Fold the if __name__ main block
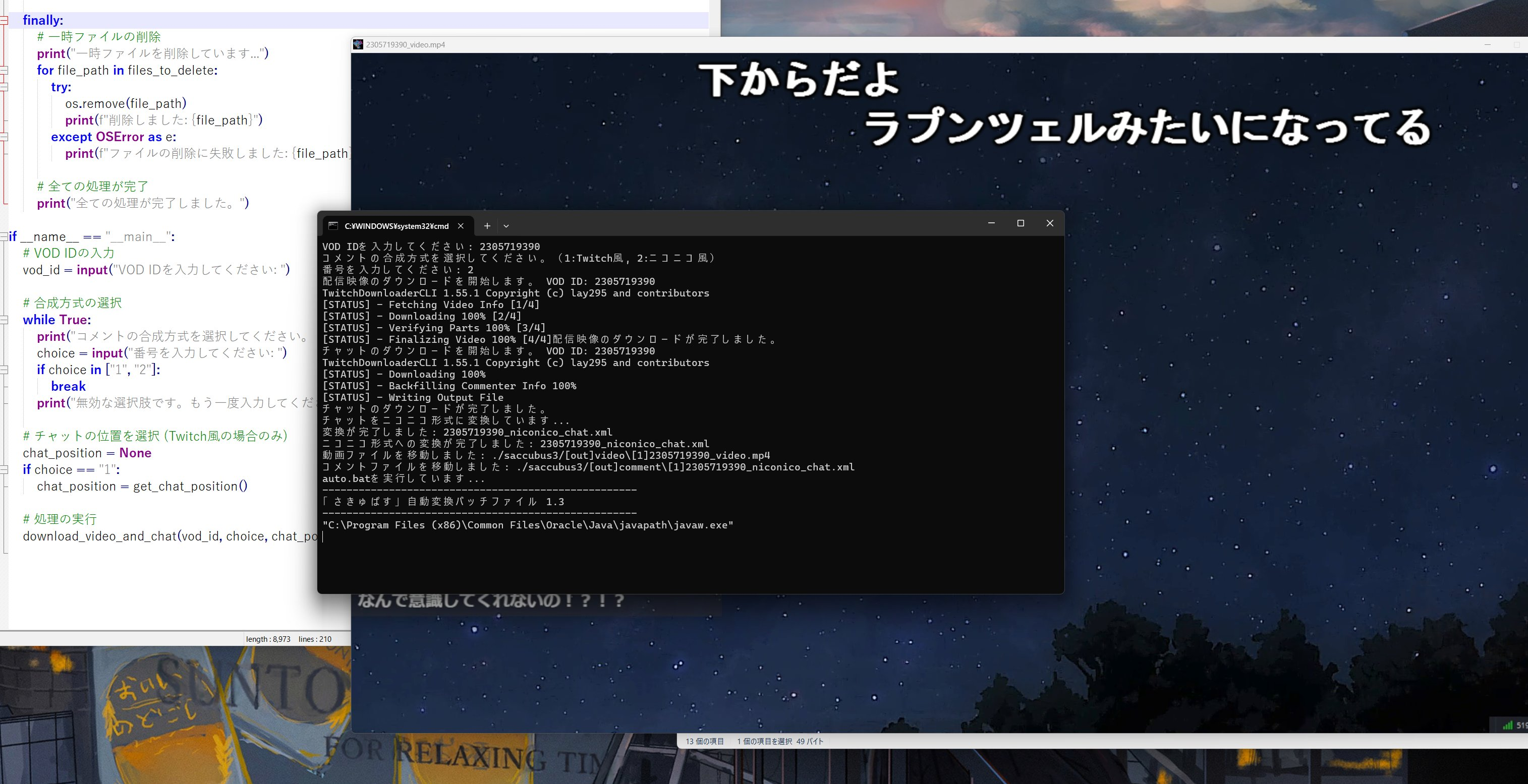1528x784 pixels. point(4,236)
